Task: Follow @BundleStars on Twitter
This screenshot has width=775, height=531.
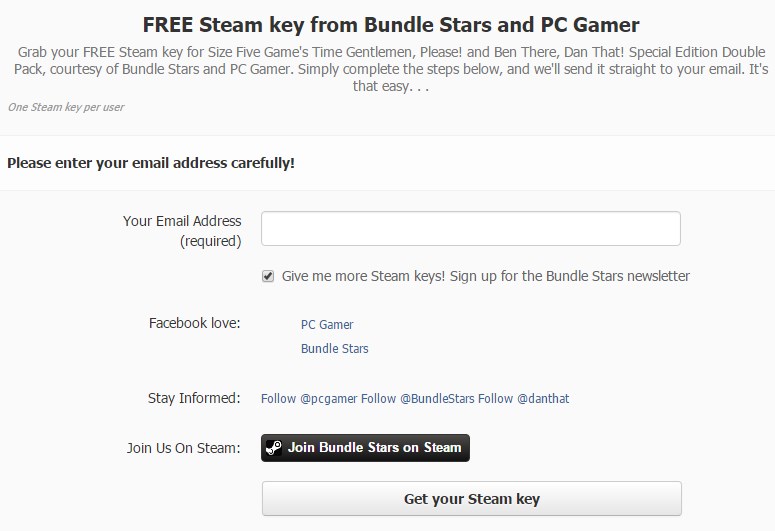Action: 418,398
